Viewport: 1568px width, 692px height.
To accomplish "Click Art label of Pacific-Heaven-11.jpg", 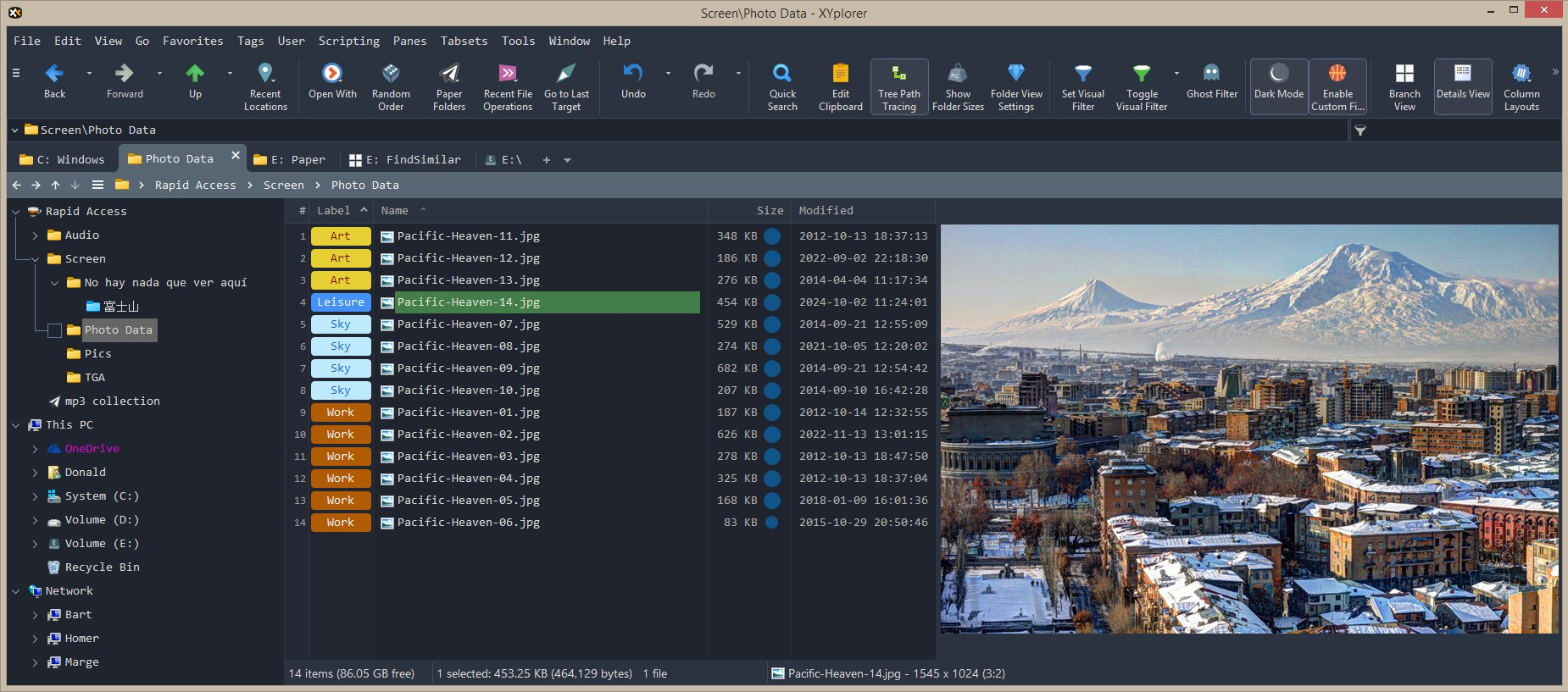I will coord(341,236).
